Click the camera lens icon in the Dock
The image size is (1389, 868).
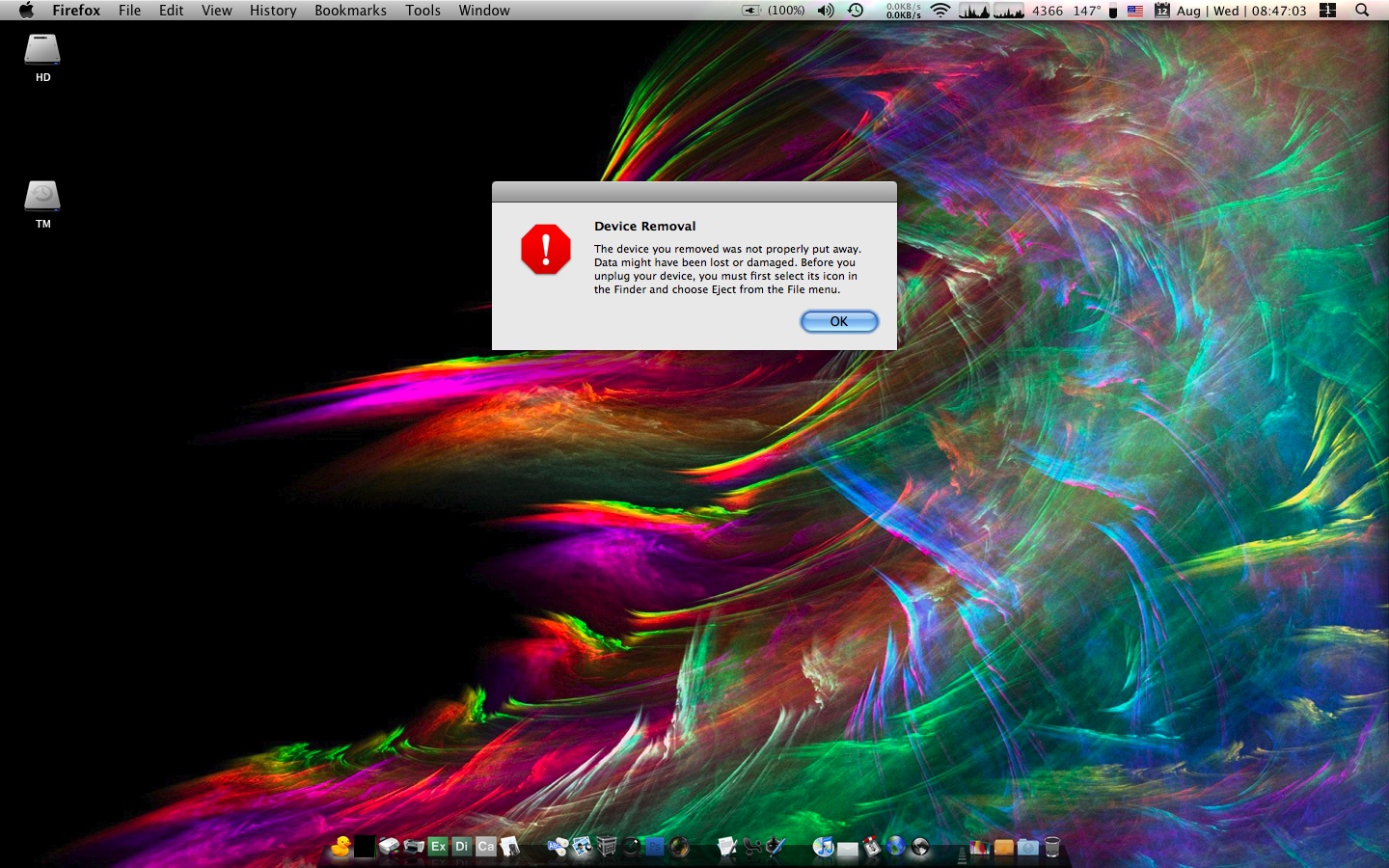(x=679, y=847)
